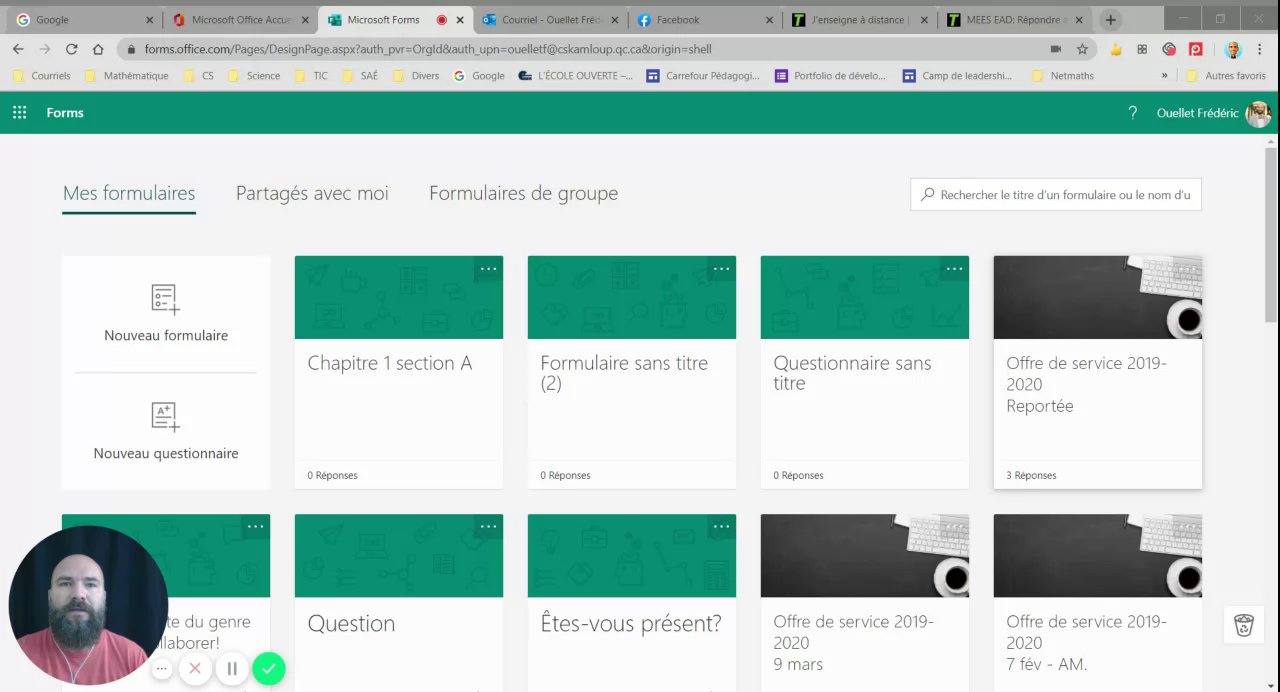Screen dimensions: 1280x692
Task: Open the Formulaire sans titre (2) card
Action: (x=632, y=372)
